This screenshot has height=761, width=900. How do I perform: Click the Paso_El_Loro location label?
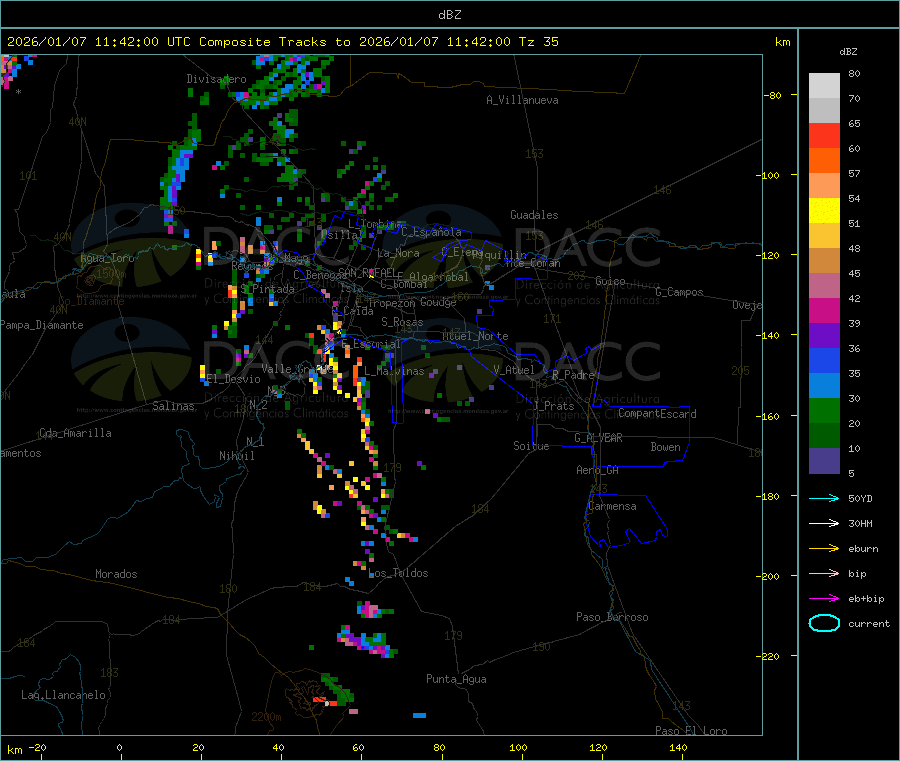coord(692,731)
